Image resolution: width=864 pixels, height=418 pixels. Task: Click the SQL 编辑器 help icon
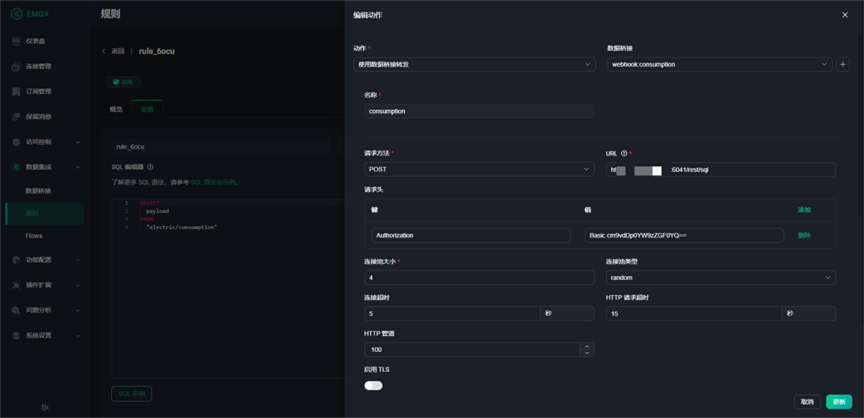pos(150,167)
